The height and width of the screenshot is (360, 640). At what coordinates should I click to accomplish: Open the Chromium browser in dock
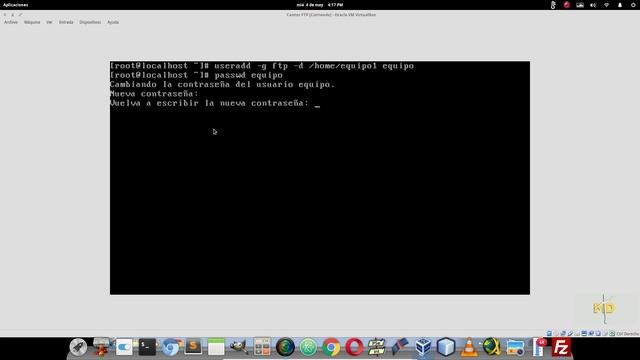tap(170, 347)
